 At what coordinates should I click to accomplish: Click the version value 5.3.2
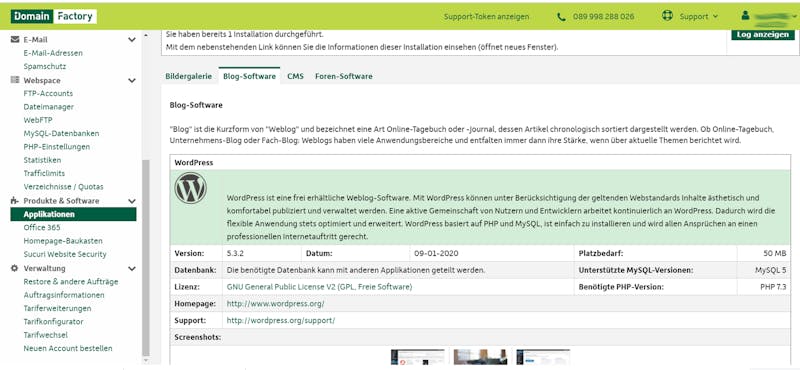[236, 253]
